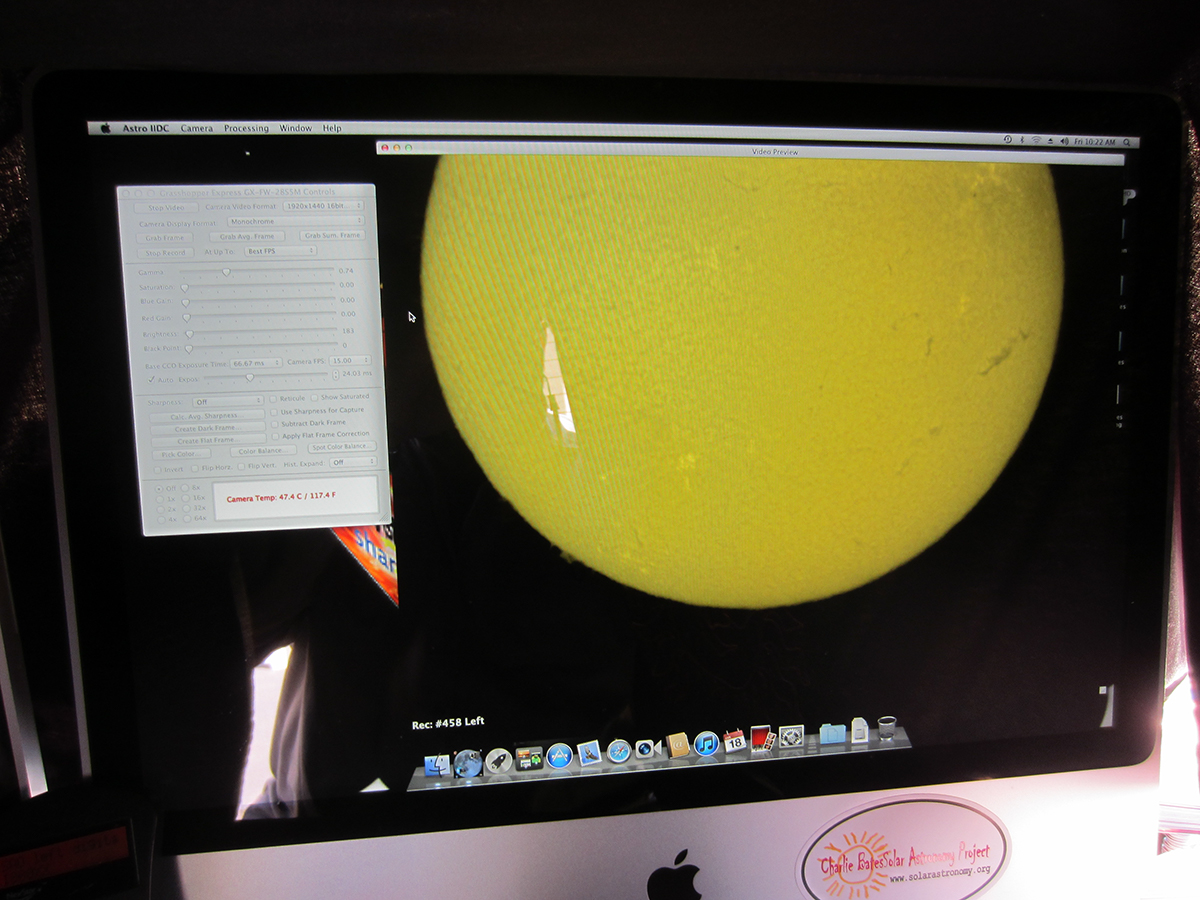The height and width of the screenshot is (900, 1200).
Task: Open Base CCD Exposure Time dropdown
Action: point(257,363)
